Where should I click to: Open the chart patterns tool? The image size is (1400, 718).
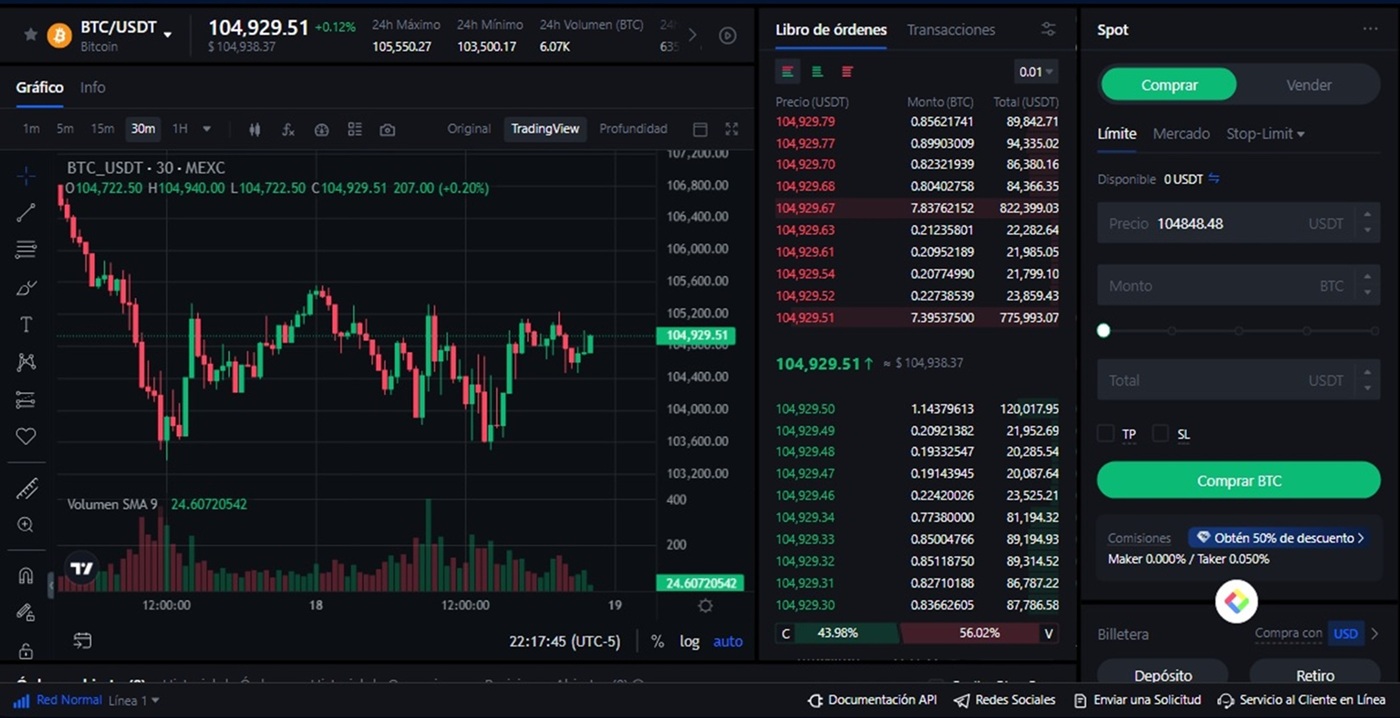click(x=26, y=362)
